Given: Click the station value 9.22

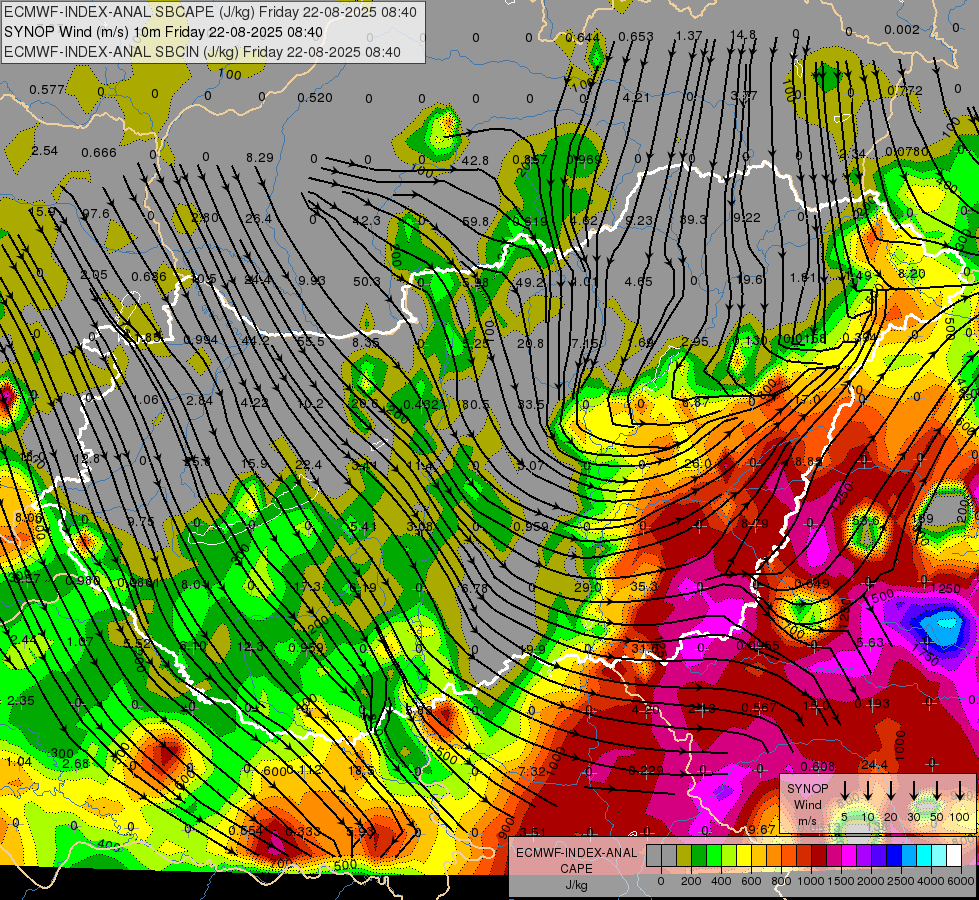Looking at the screenshot, I should [747, 217].
